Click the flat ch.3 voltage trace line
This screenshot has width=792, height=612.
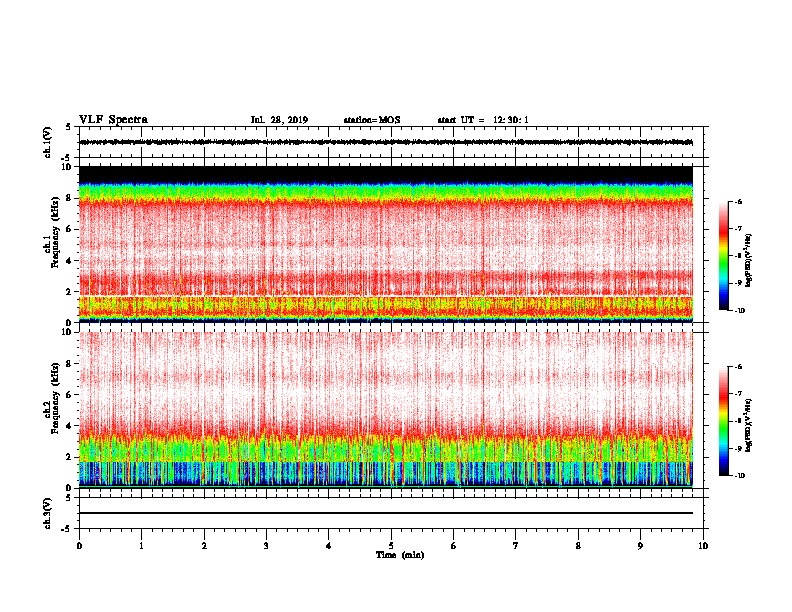(x=386, y=513)
